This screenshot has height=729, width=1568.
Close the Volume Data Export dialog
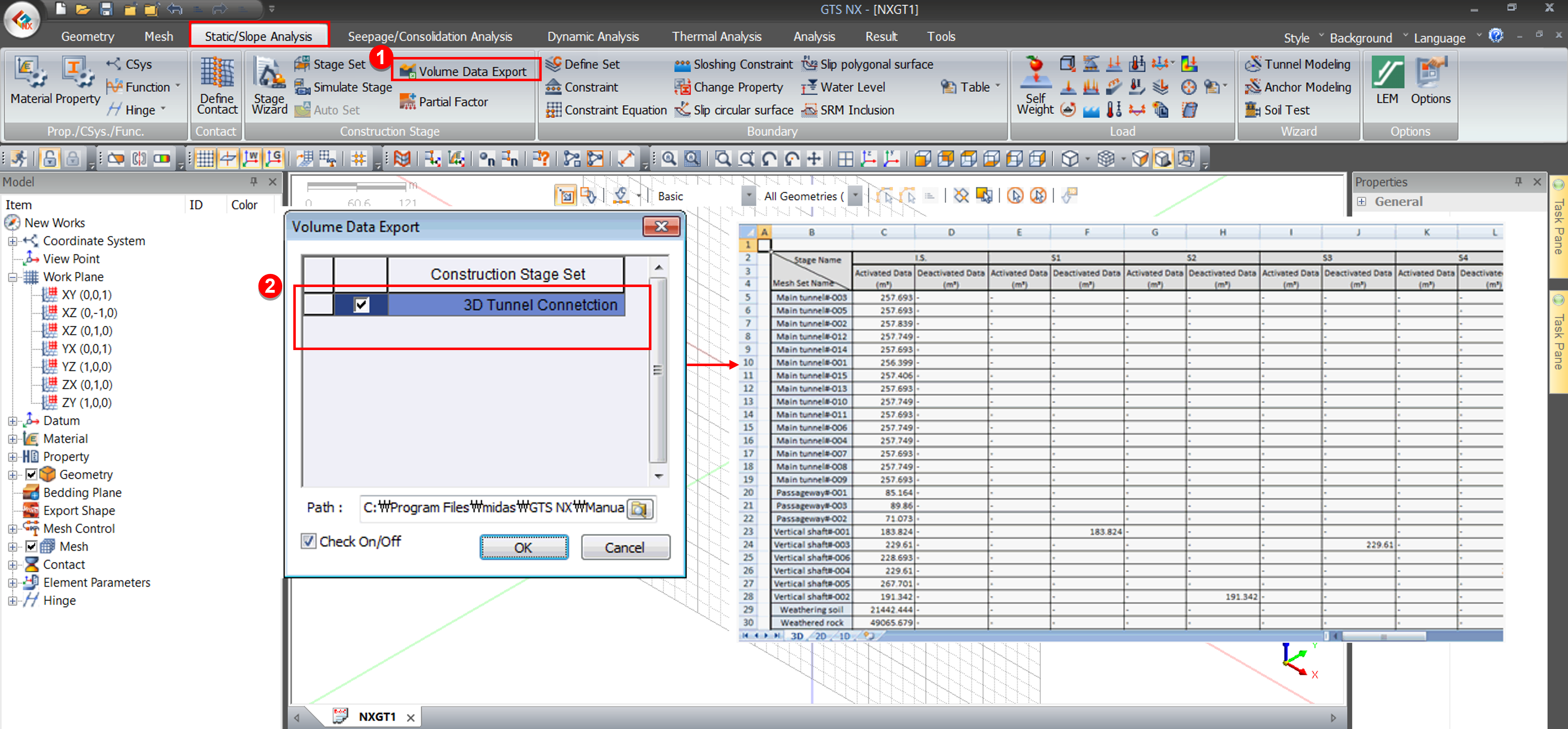coord(661,226)
